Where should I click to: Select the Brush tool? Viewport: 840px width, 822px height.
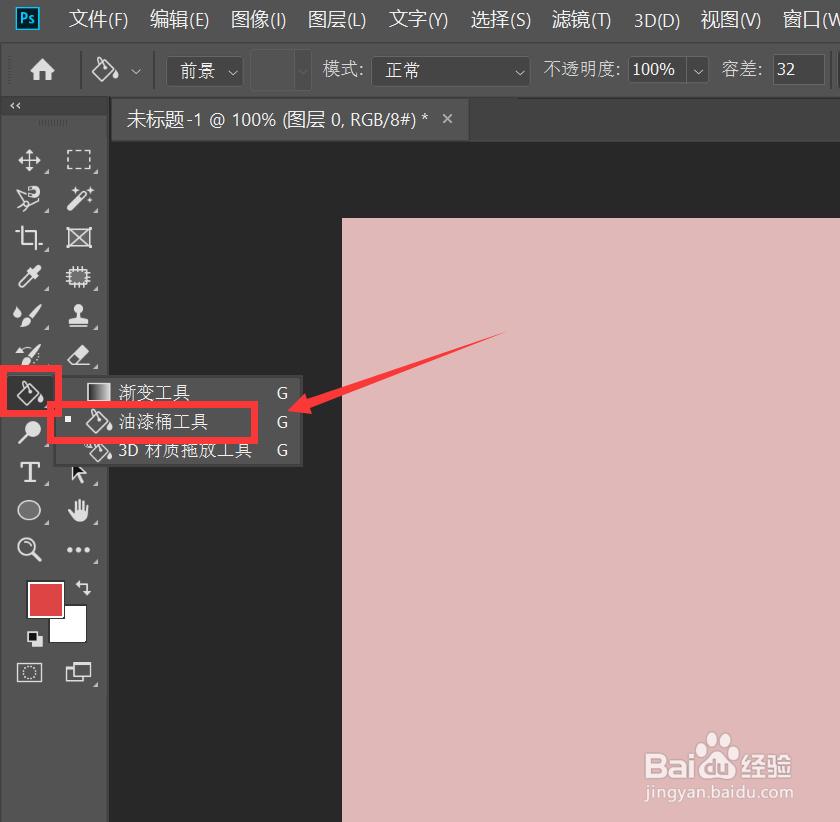tap(29, 316)
